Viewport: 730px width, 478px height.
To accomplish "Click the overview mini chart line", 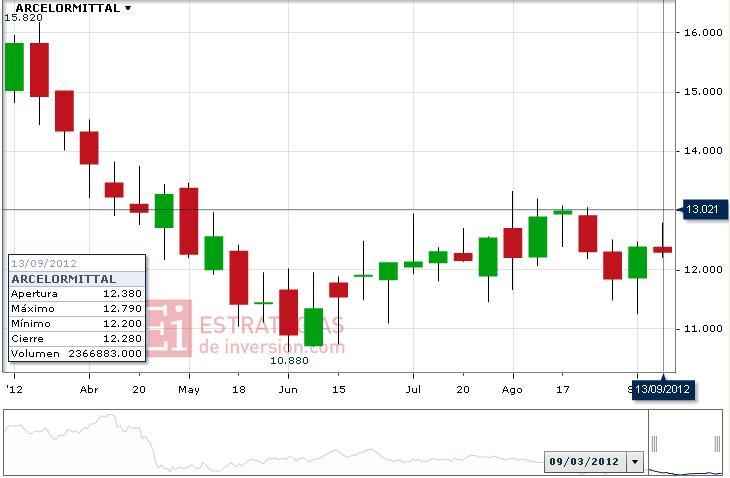I will point(326,442).
